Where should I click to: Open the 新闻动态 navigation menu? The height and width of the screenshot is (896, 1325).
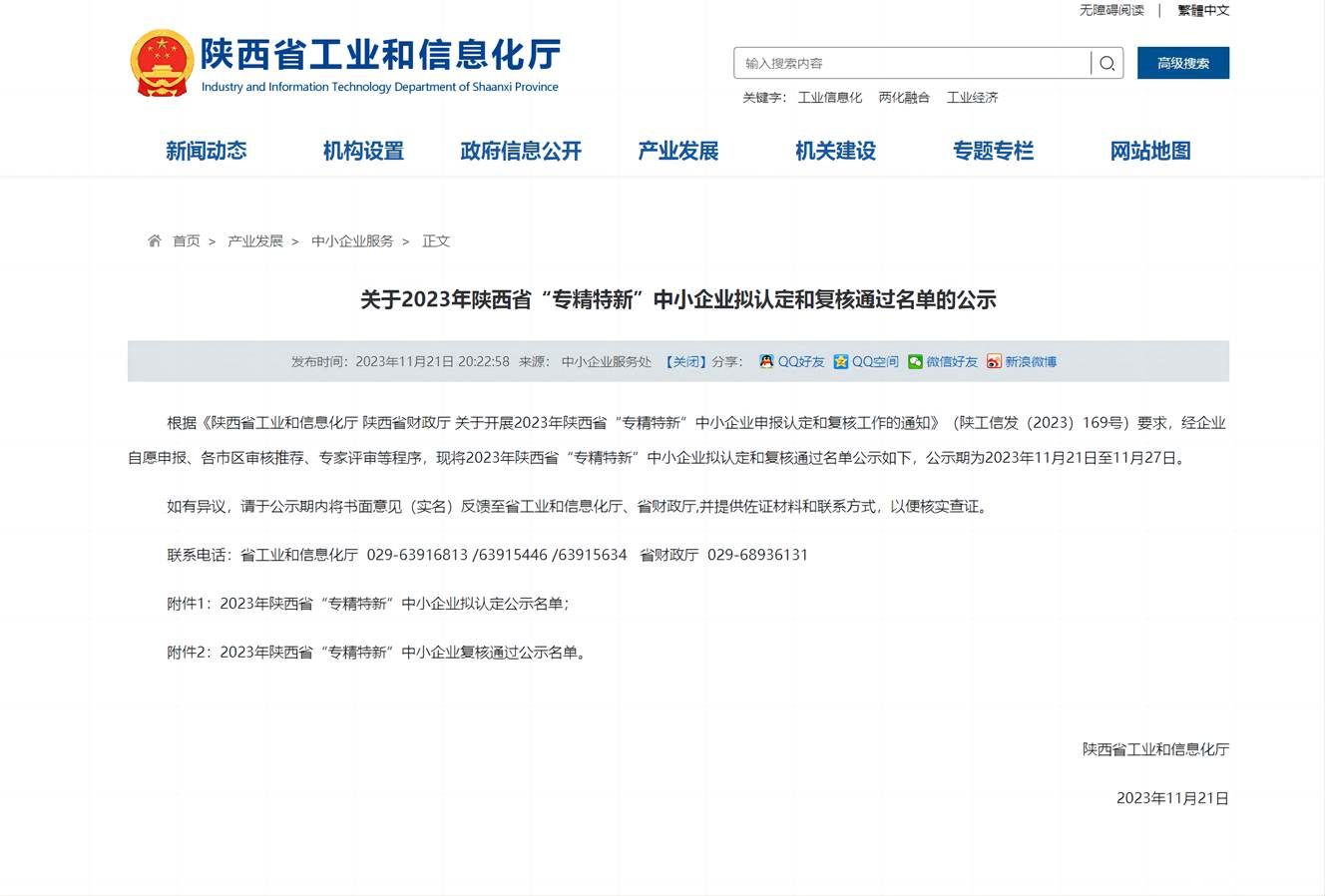207,151
